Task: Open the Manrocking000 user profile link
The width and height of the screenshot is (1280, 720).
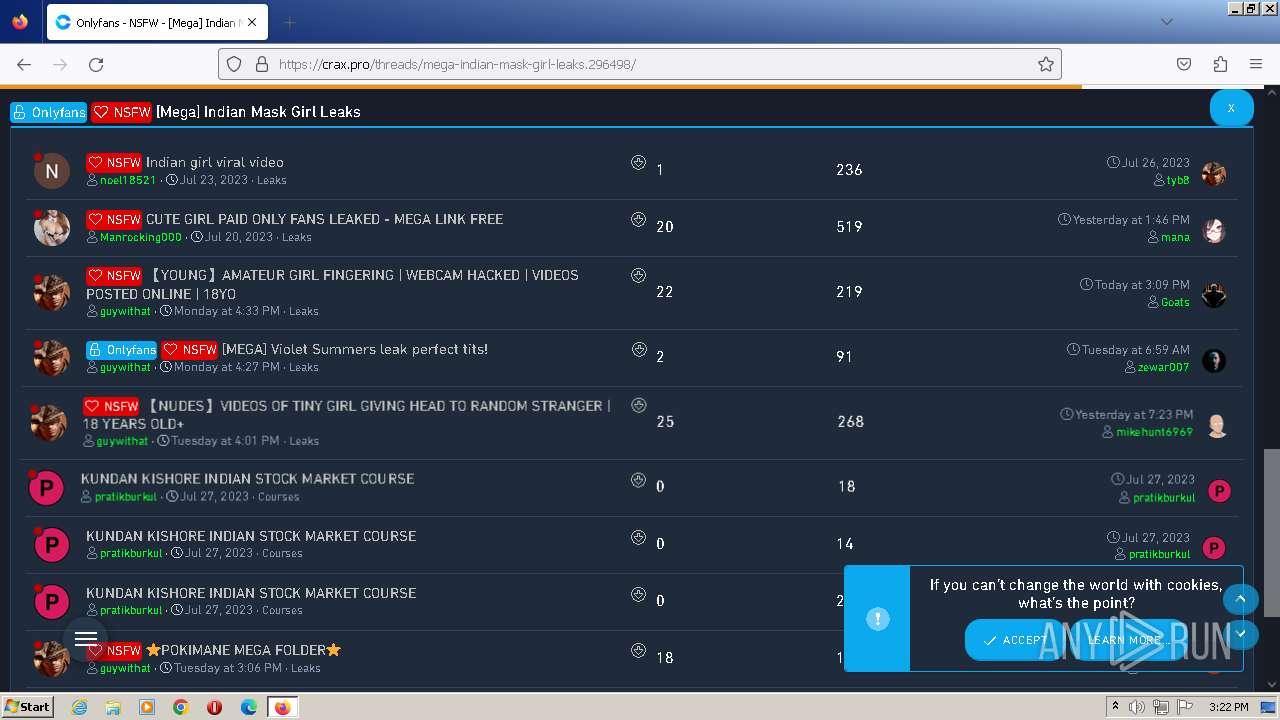Action: 141,238
